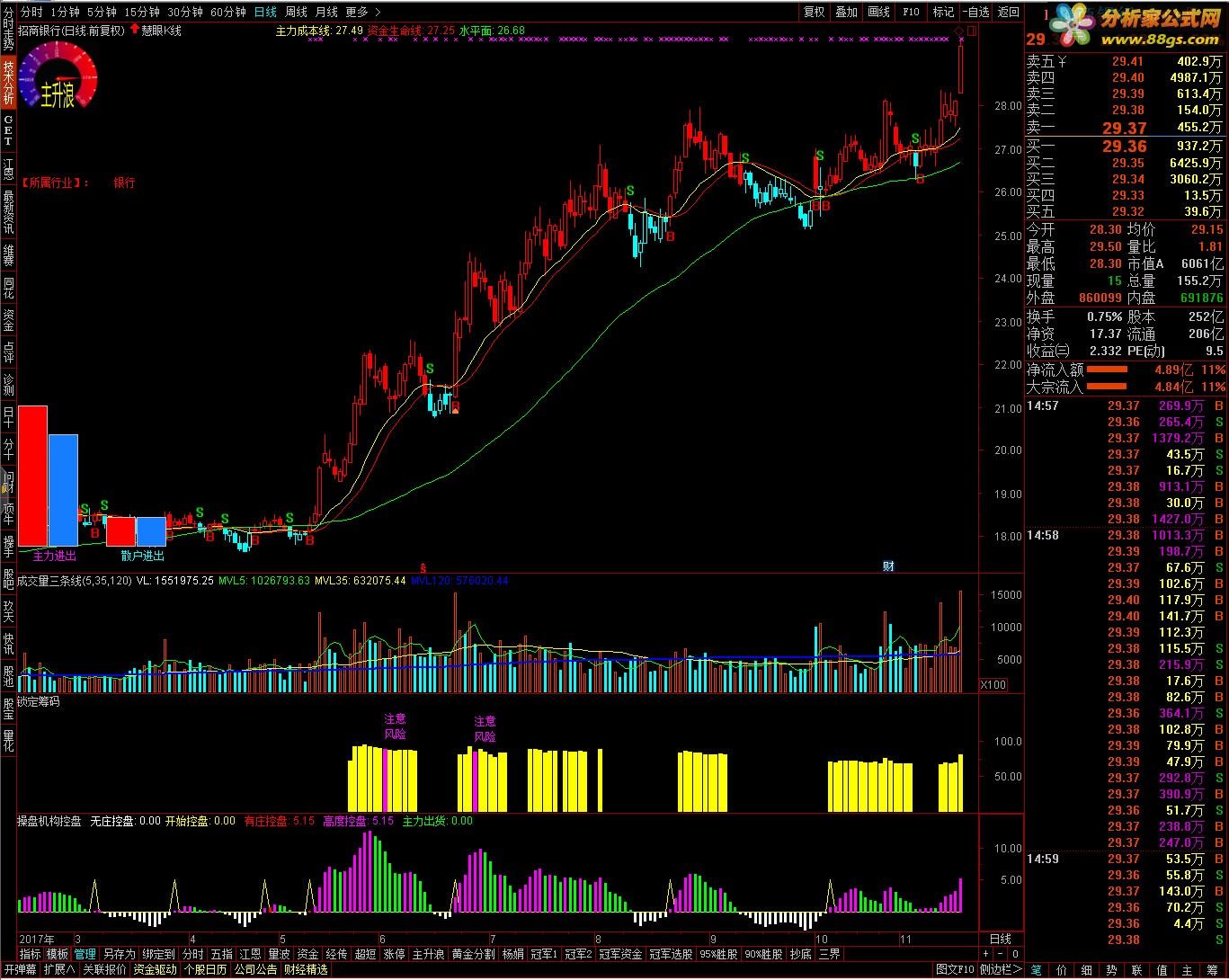Click the 财 marker on the chart baseline
Screen dimensions: 1229x980
[x=888, y=566]
